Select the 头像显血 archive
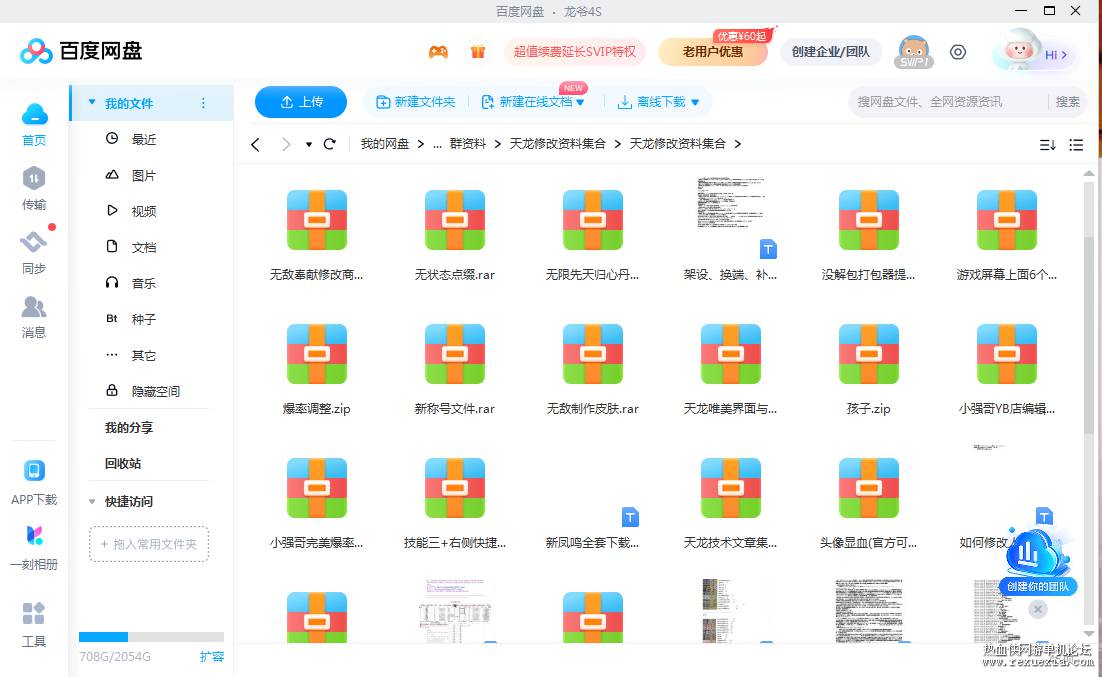 (x=869, y=503)
